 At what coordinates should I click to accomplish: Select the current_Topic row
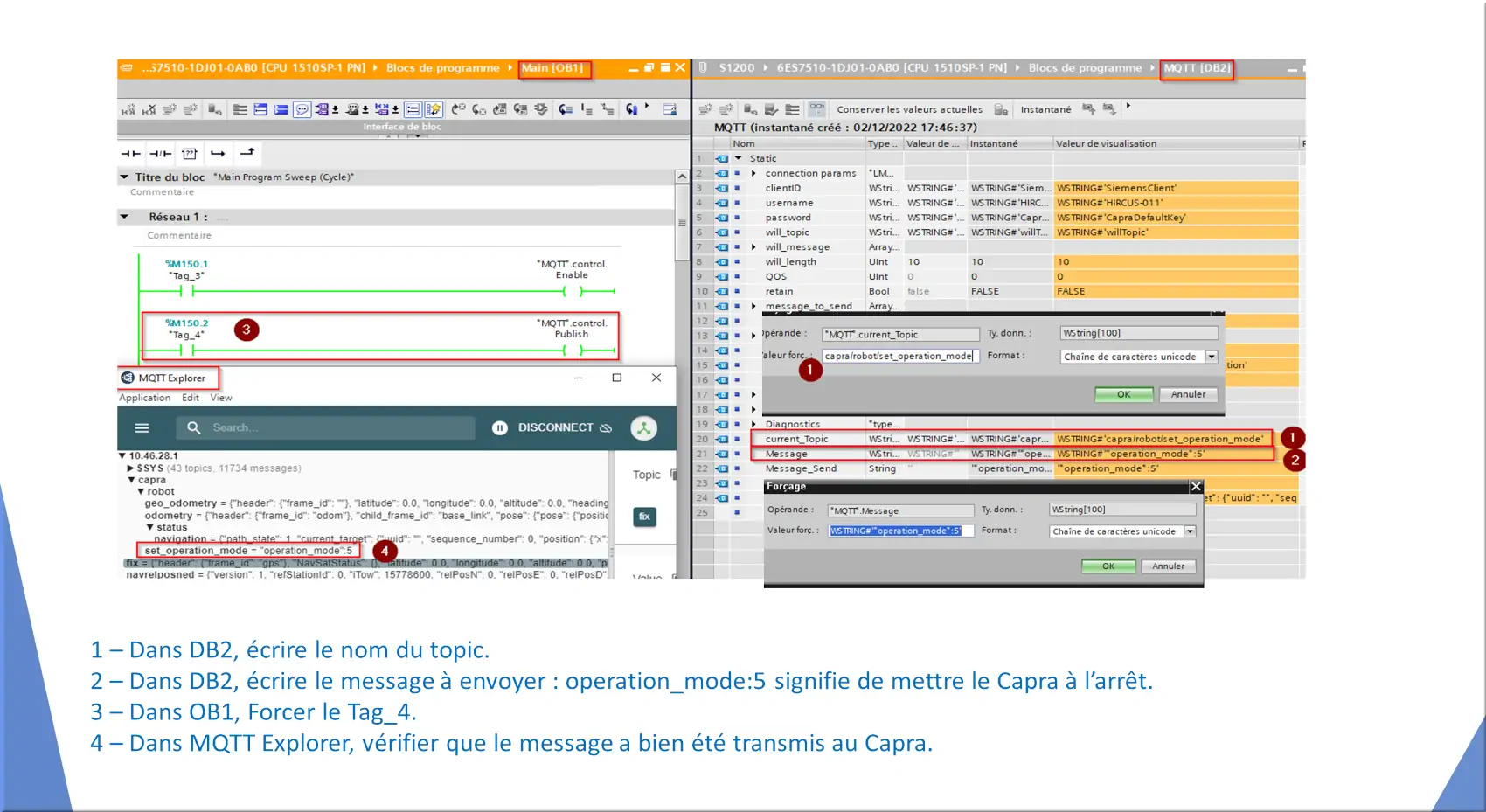coord(1011,439)
